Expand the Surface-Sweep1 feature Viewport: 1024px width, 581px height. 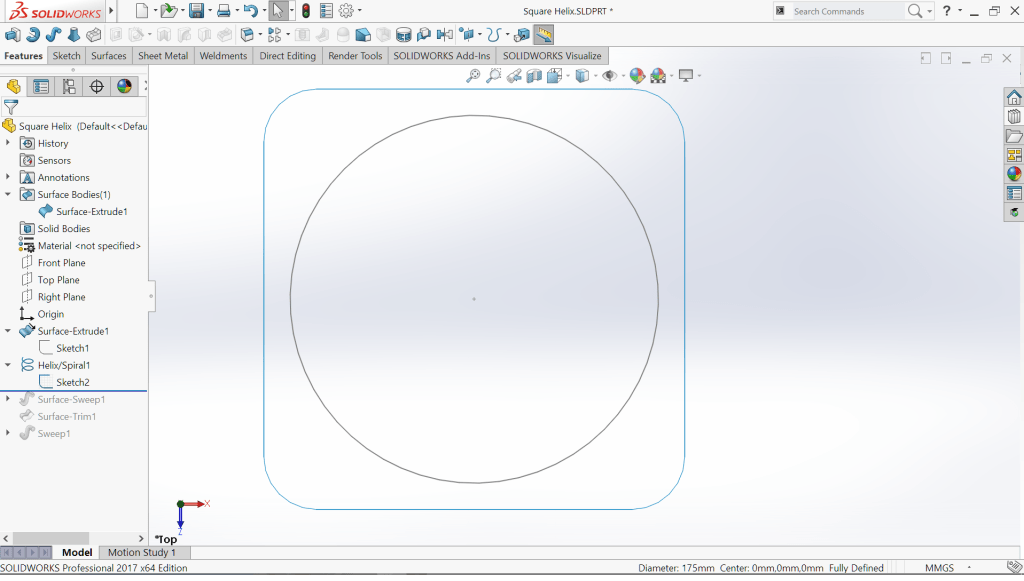8,399
